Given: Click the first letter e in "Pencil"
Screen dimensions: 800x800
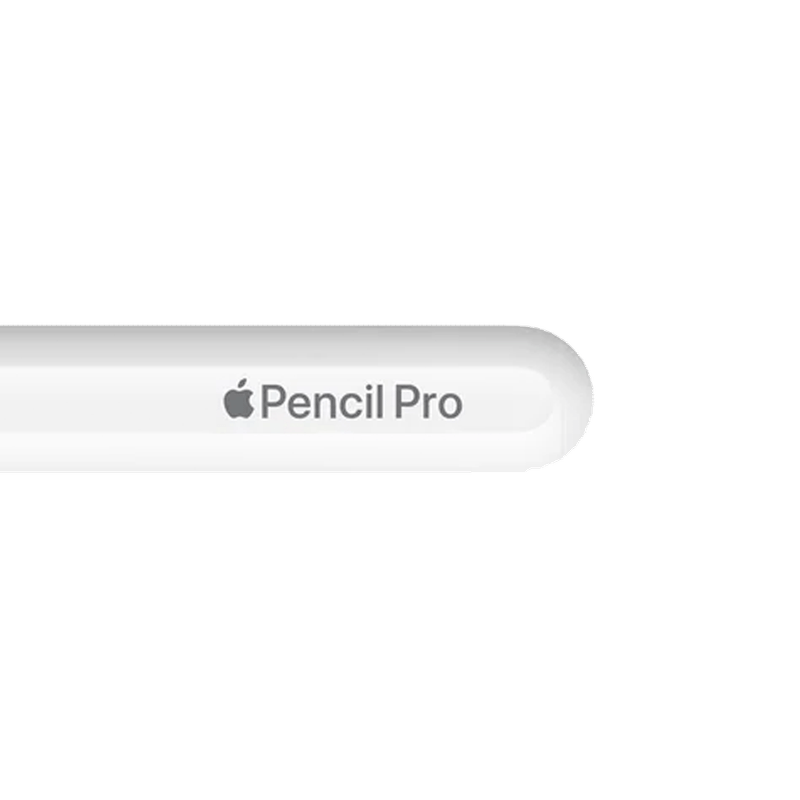Looking at the screenshot, I should [x=298, y=406].
